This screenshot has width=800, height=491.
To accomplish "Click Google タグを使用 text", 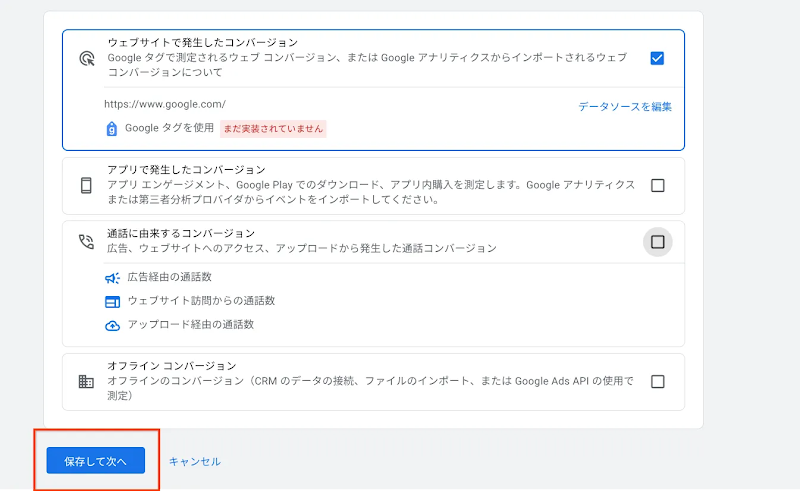I will (x=169, y=128).
